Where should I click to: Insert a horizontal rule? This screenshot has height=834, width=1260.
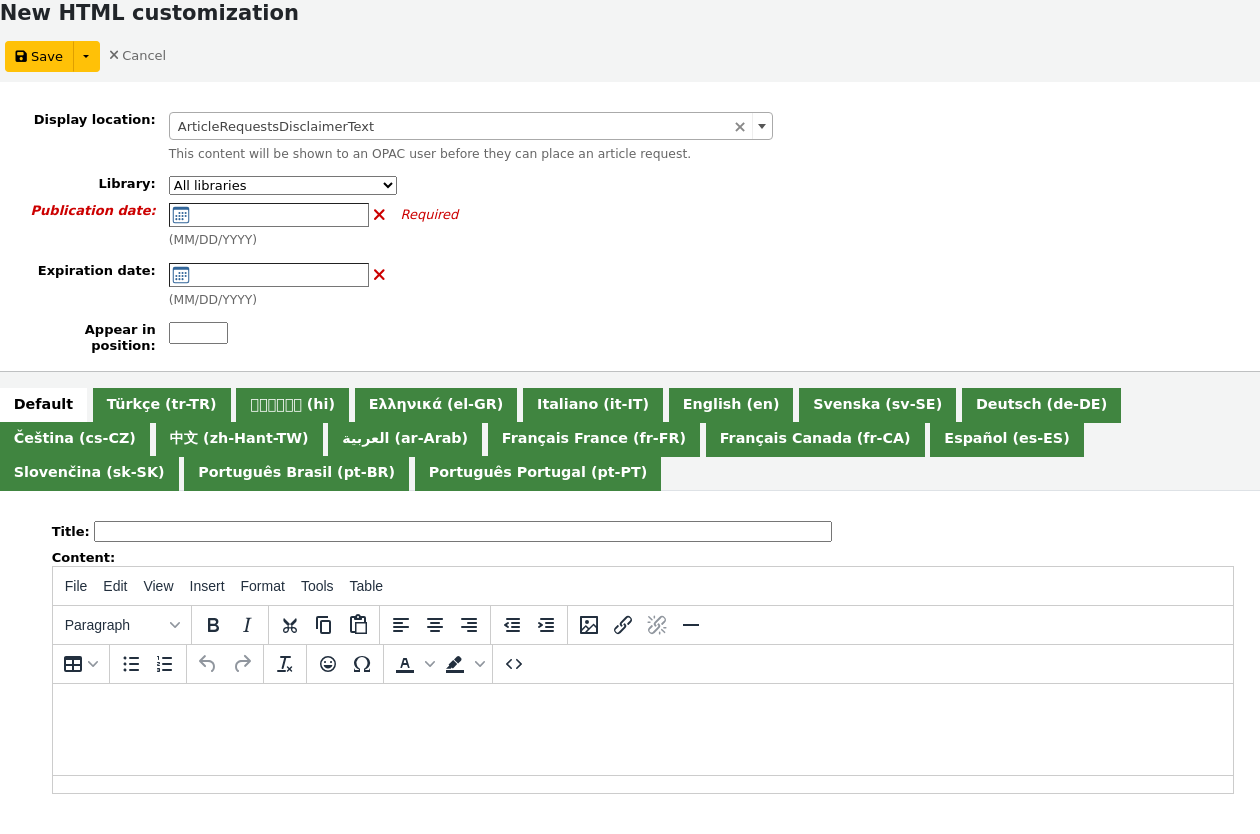pos(691,624)
